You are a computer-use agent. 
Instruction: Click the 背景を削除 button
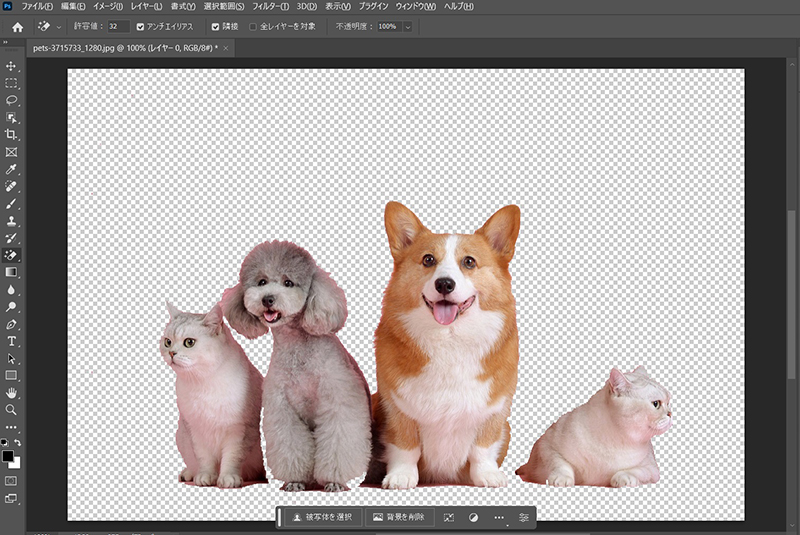tap(399, 517)
